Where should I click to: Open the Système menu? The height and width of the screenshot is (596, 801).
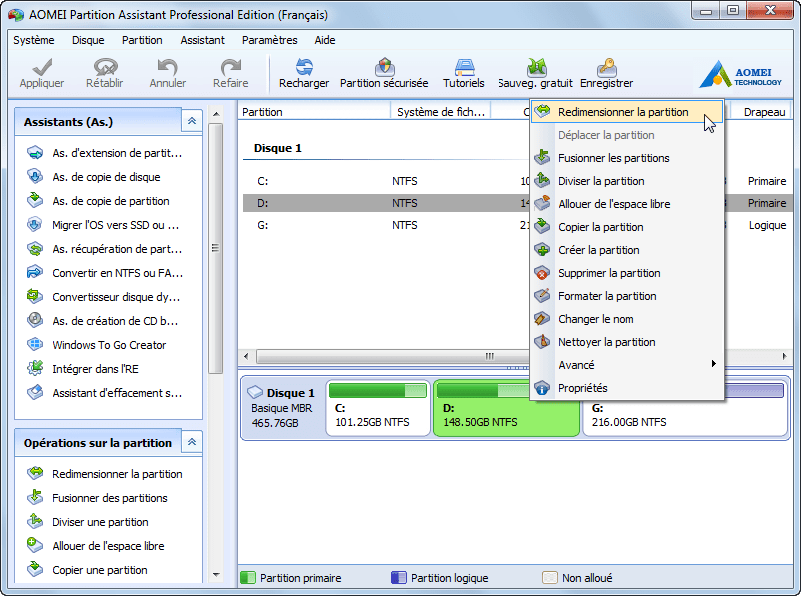tap(34, 40)
